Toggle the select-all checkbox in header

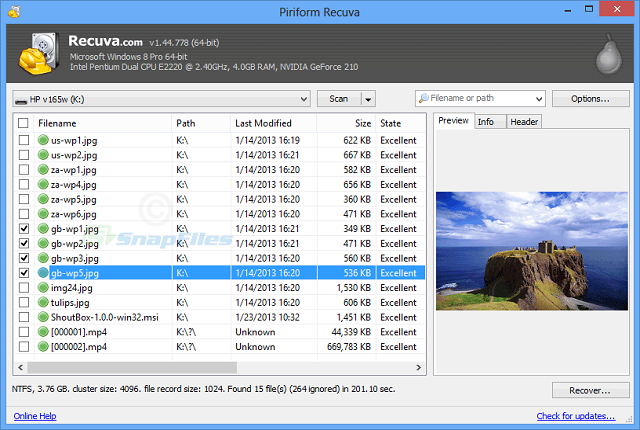point(24,123)
